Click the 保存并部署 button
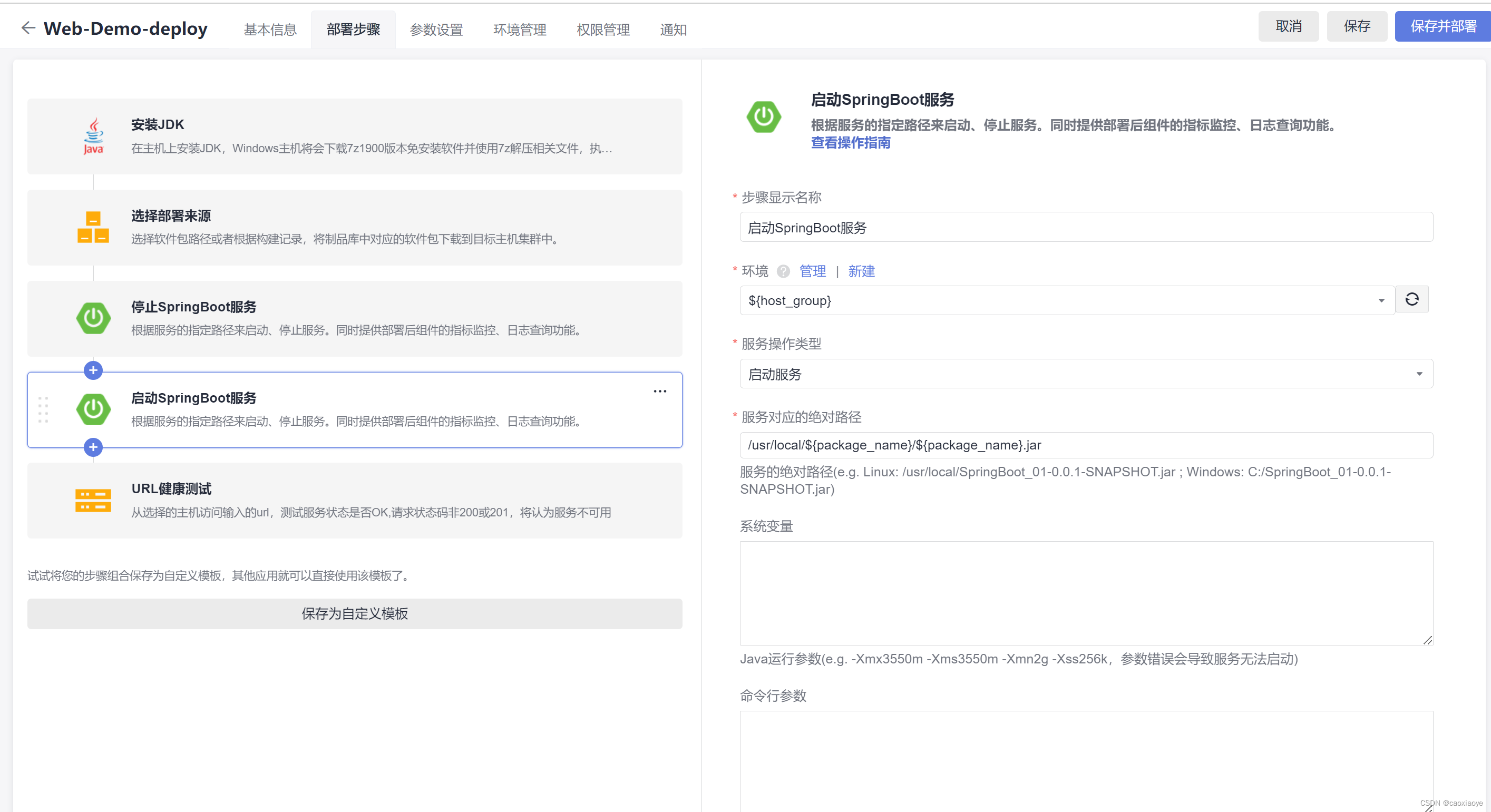This screenshot has width=1491, height=812. 1443,27
